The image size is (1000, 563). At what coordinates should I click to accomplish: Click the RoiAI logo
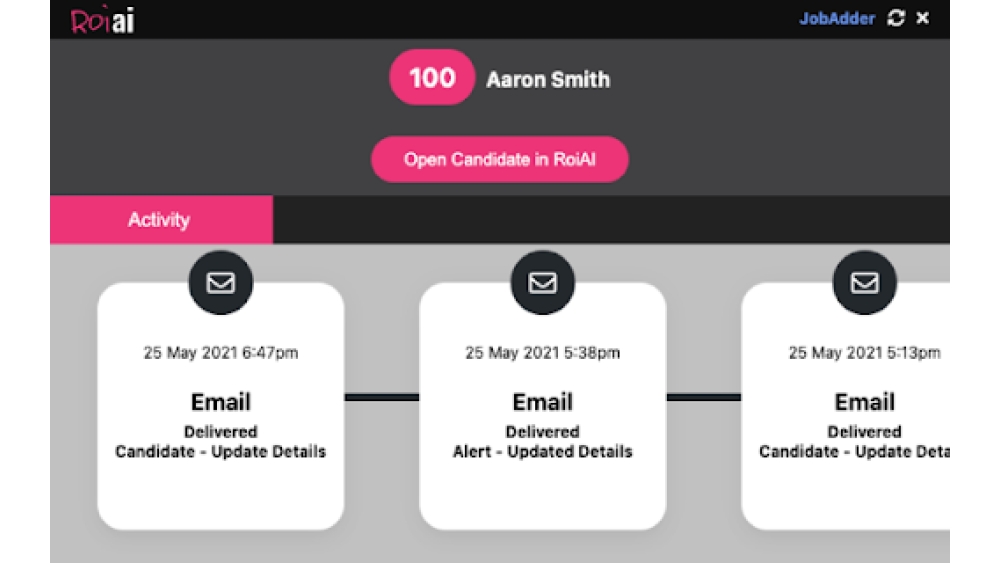(x=103, y=20)
